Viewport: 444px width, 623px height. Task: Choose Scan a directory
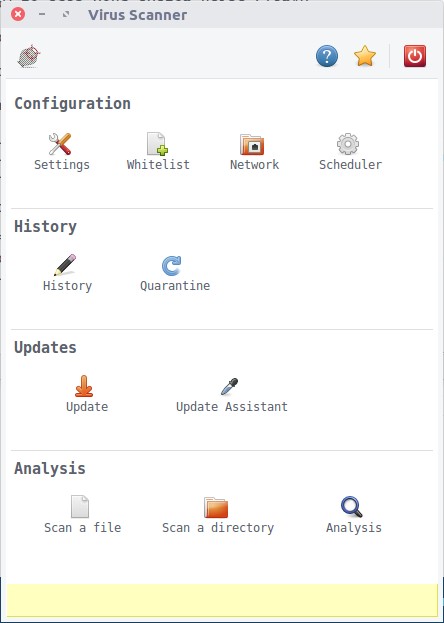click(x=218, y=515)
